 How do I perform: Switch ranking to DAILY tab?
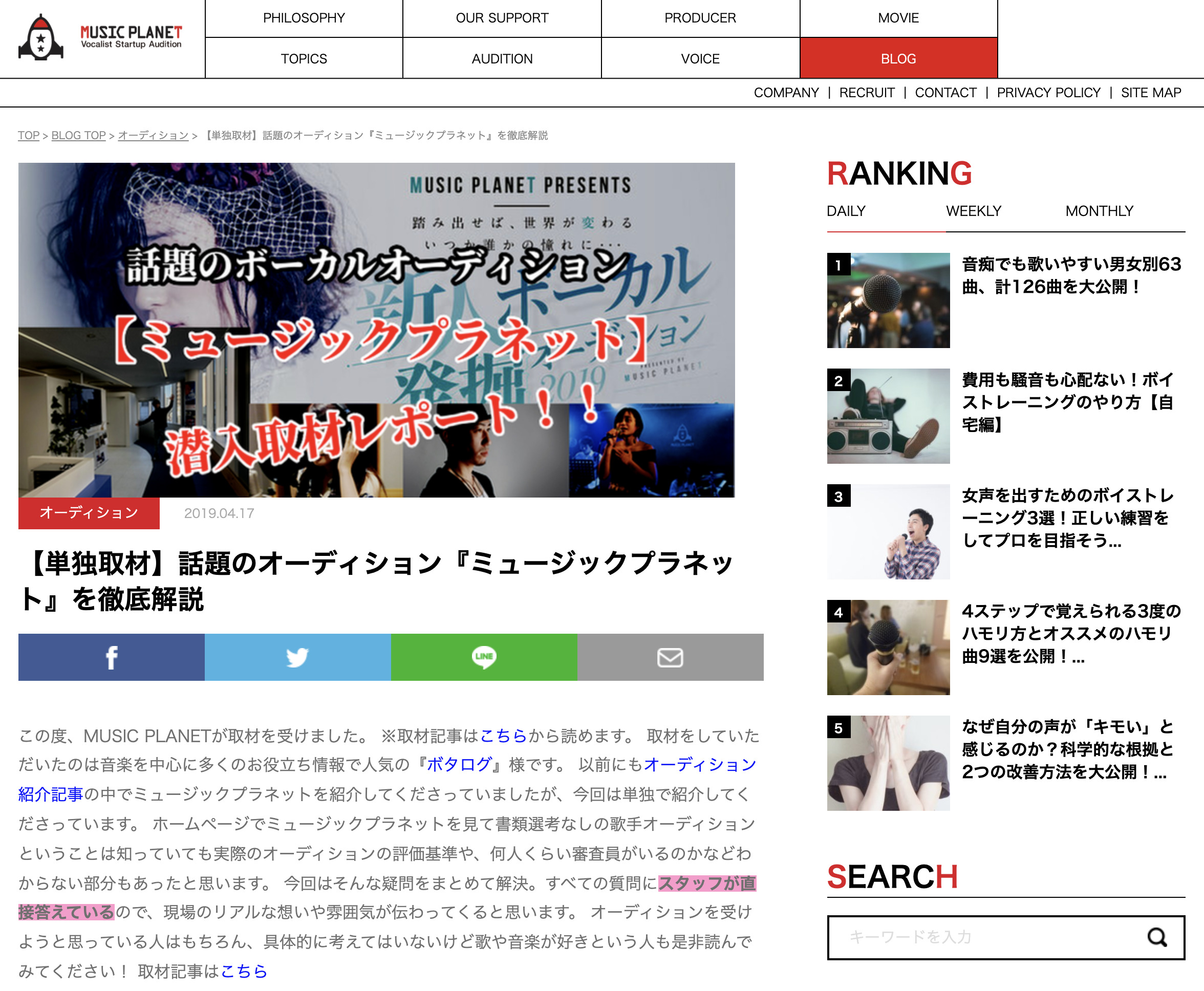[x=846, y=211]
